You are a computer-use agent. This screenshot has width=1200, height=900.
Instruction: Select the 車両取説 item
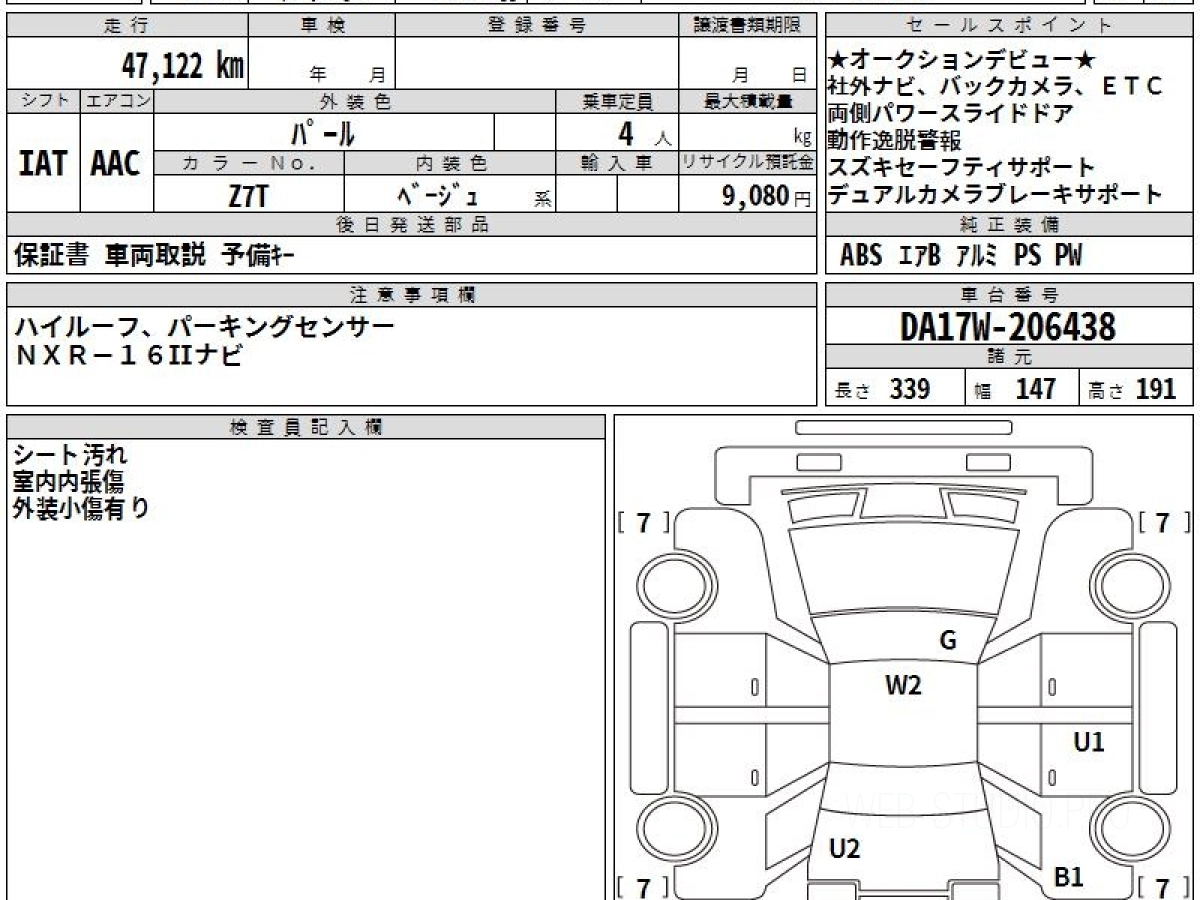click(155, 256)
